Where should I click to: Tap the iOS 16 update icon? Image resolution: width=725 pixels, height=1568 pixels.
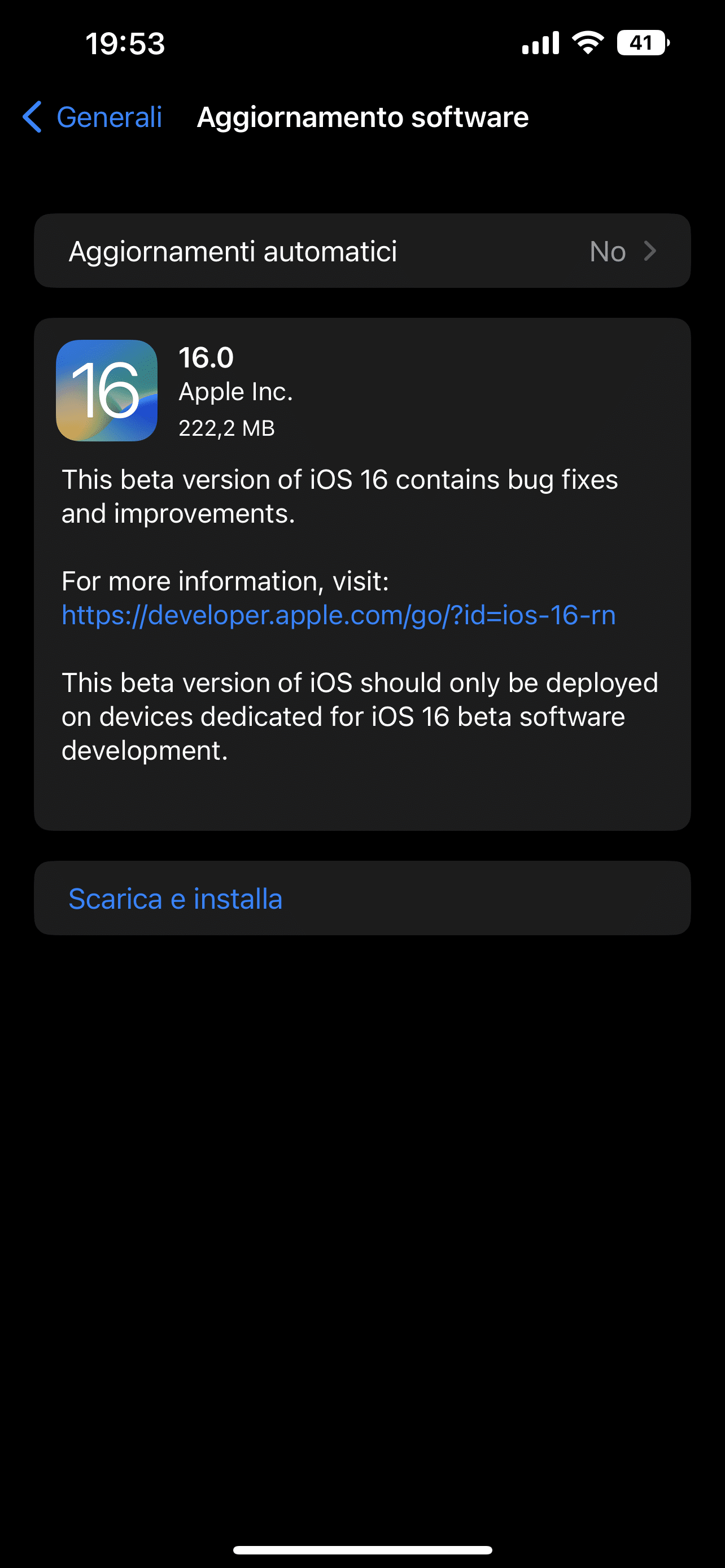[107, 390]
